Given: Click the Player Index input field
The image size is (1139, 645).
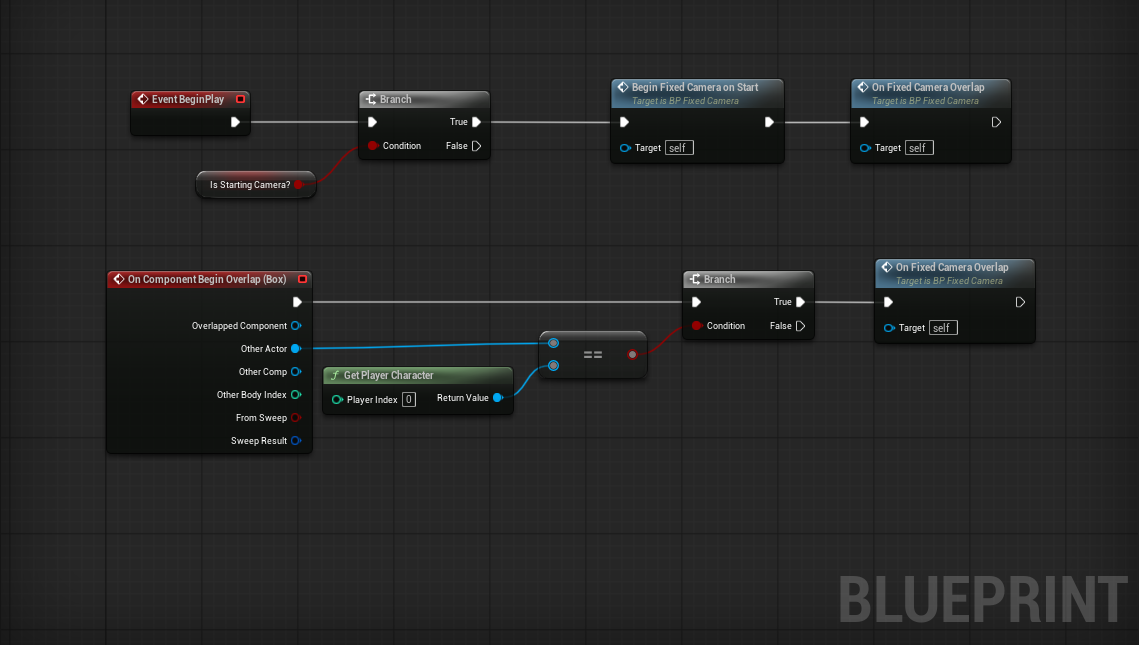Looking at the screenshot, I should tap(409, 400).
